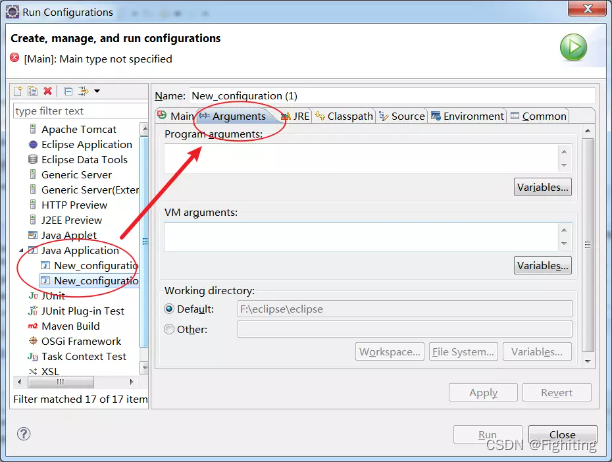Click the Eclipse Data Tools database icon
This screenshot has width=612, height=462.
33,160
